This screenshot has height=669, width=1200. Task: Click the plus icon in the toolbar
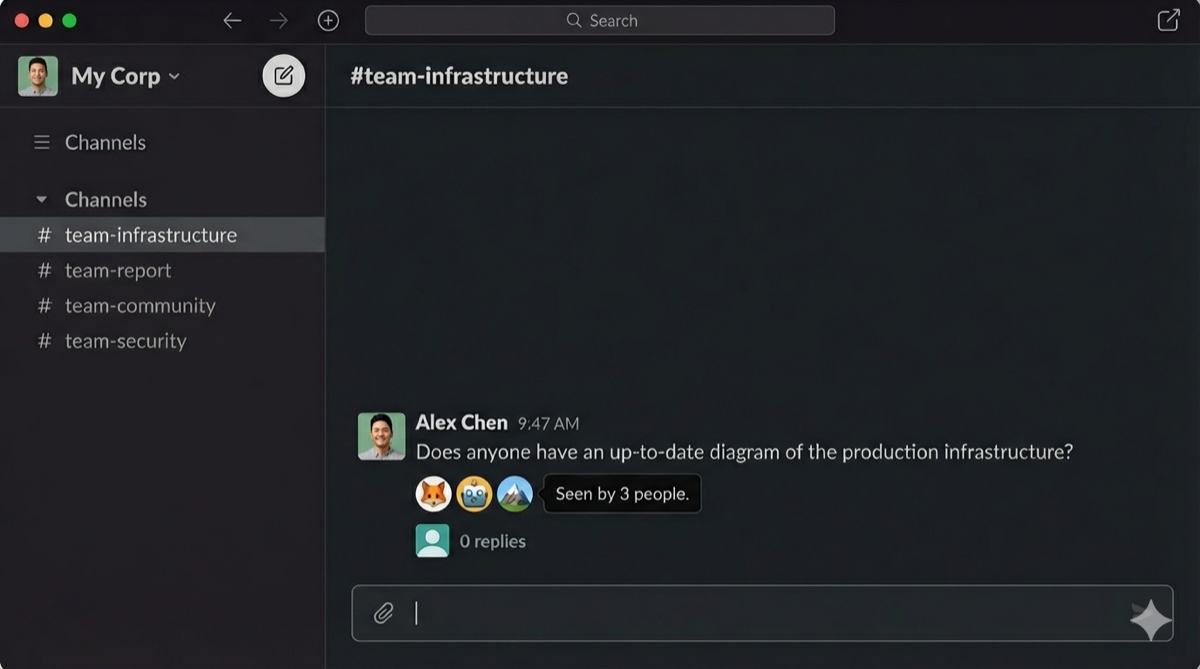click(328, 20)
